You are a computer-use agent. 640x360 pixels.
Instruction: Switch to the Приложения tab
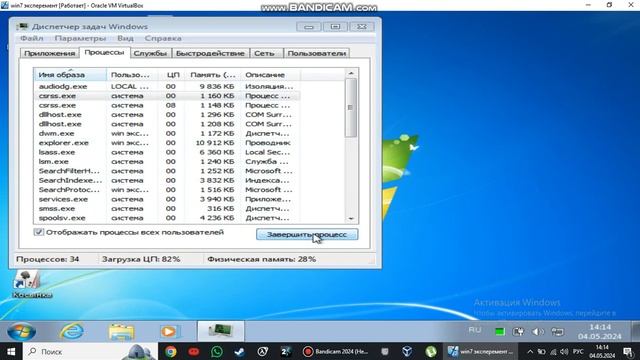[x=49, y=53]
